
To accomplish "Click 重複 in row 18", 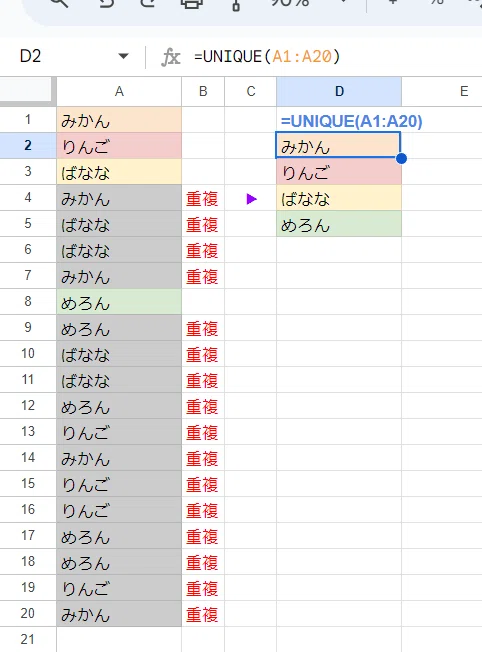I will (202, 563).
